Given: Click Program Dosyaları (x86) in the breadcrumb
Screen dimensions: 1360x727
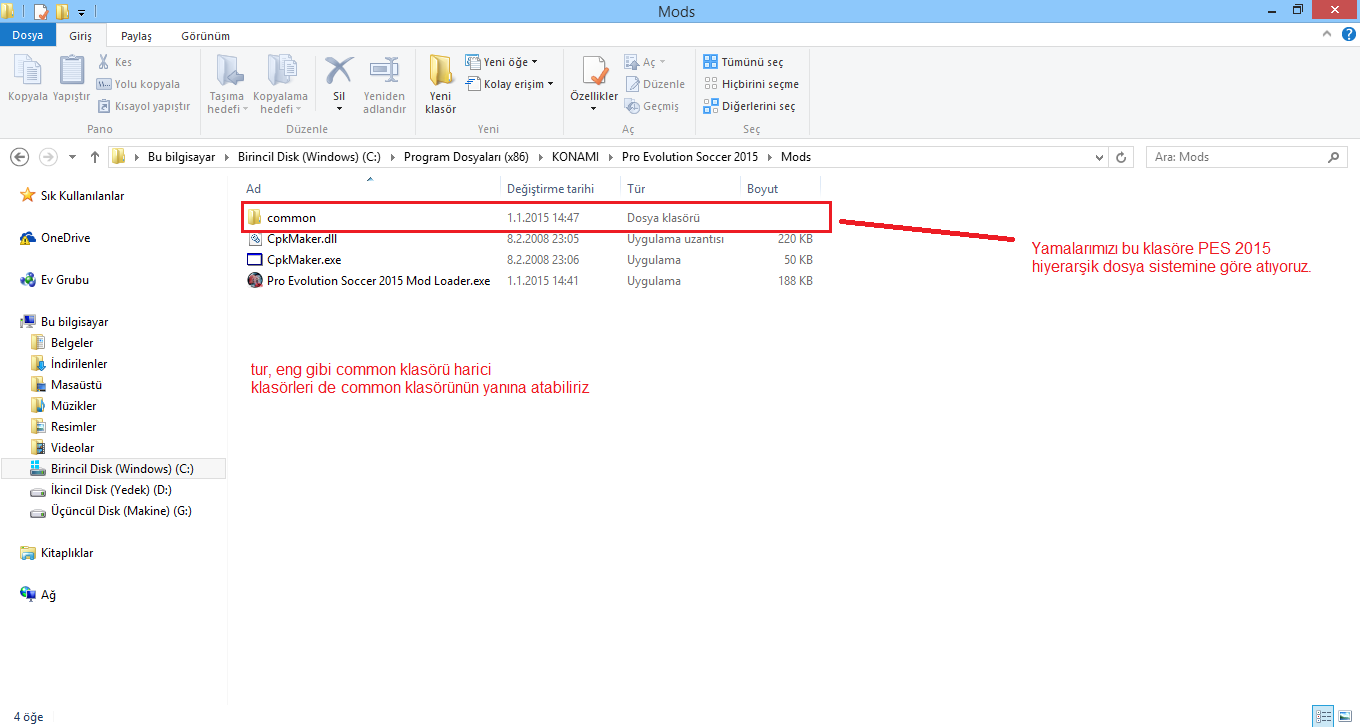Looking at the screenshot, I should pyautogui.click(x=465, y=157).
